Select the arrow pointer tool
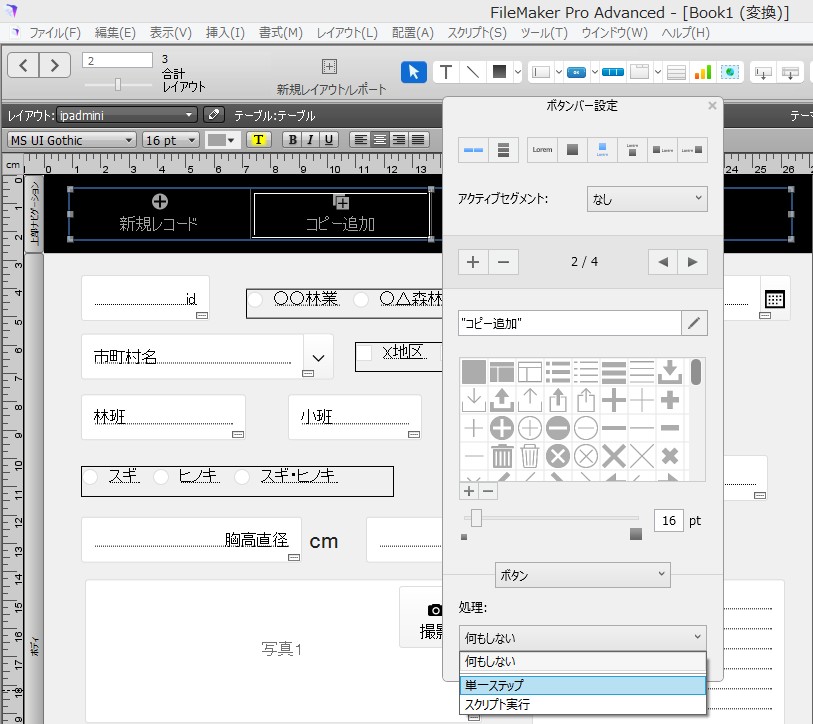Image resolution: width=813 pixels, height=724 pixels. [x=413, y=72]
